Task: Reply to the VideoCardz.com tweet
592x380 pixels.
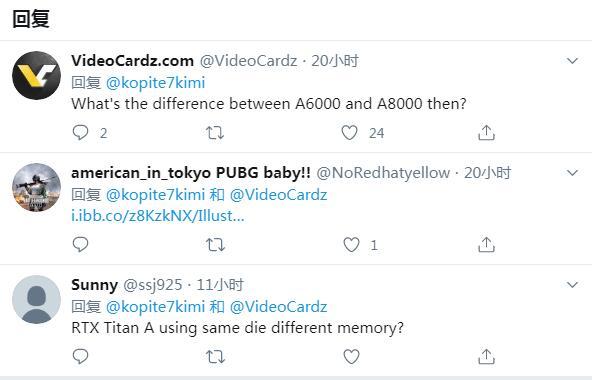Action: pos(80,133)
